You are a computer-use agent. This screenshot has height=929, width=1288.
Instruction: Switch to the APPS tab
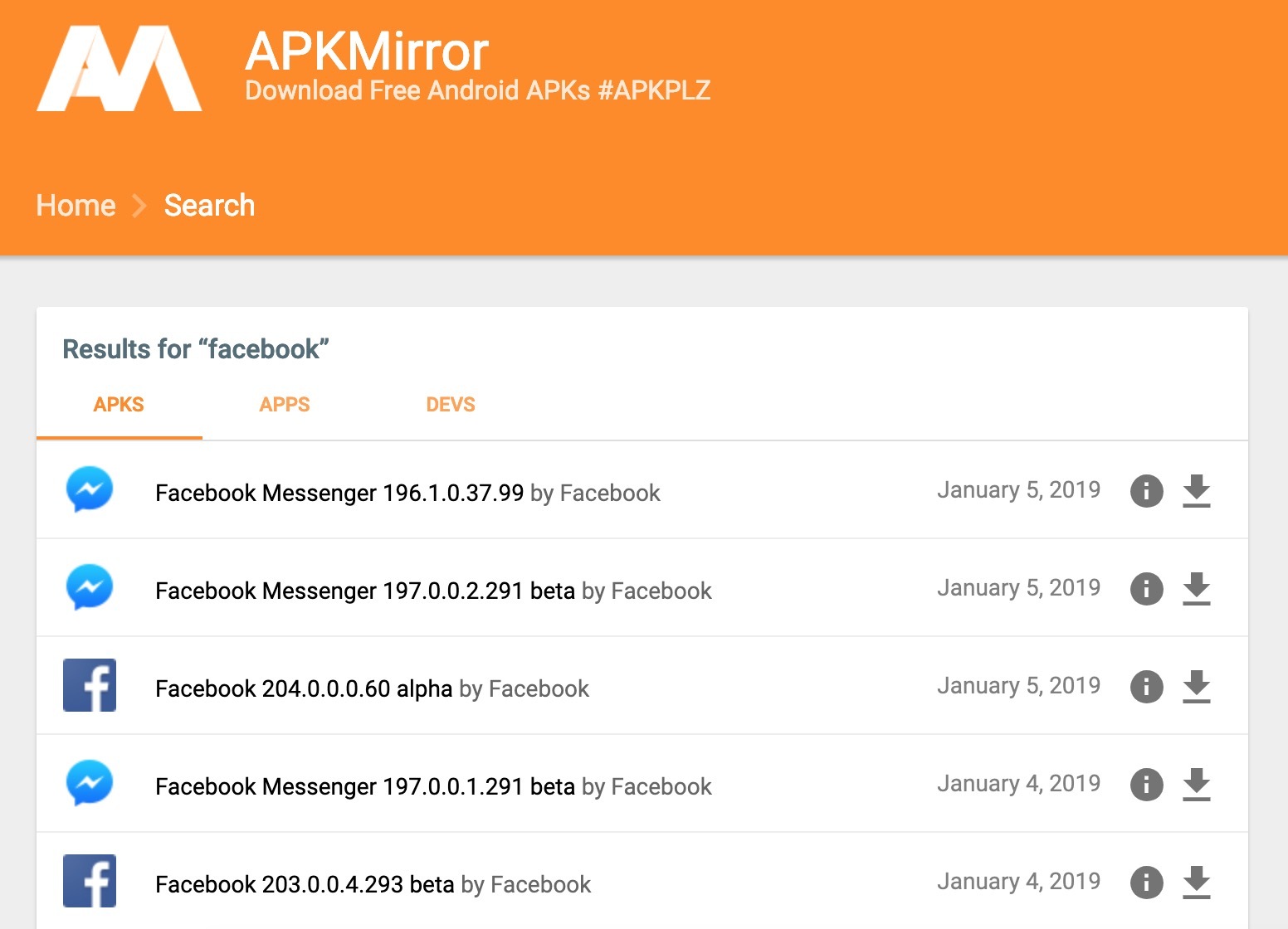285,405
